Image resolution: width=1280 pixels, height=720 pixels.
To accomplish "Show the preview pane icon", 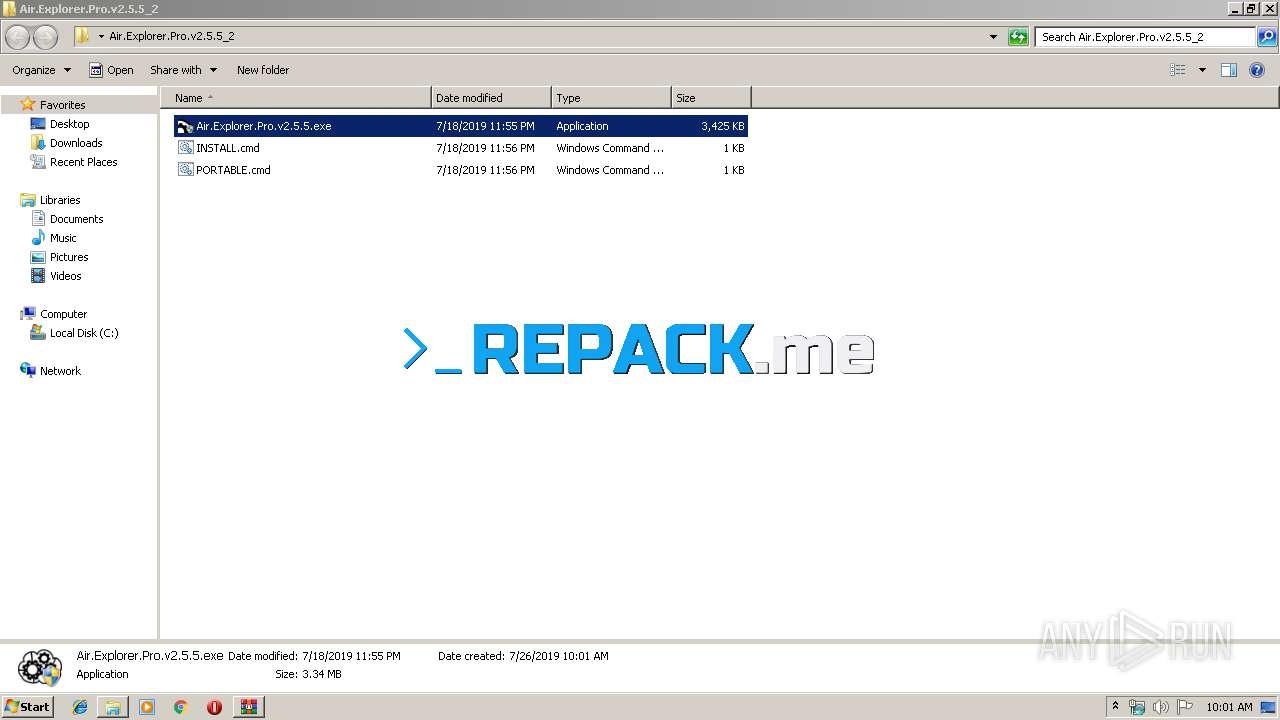I will tap(1229, 70).
